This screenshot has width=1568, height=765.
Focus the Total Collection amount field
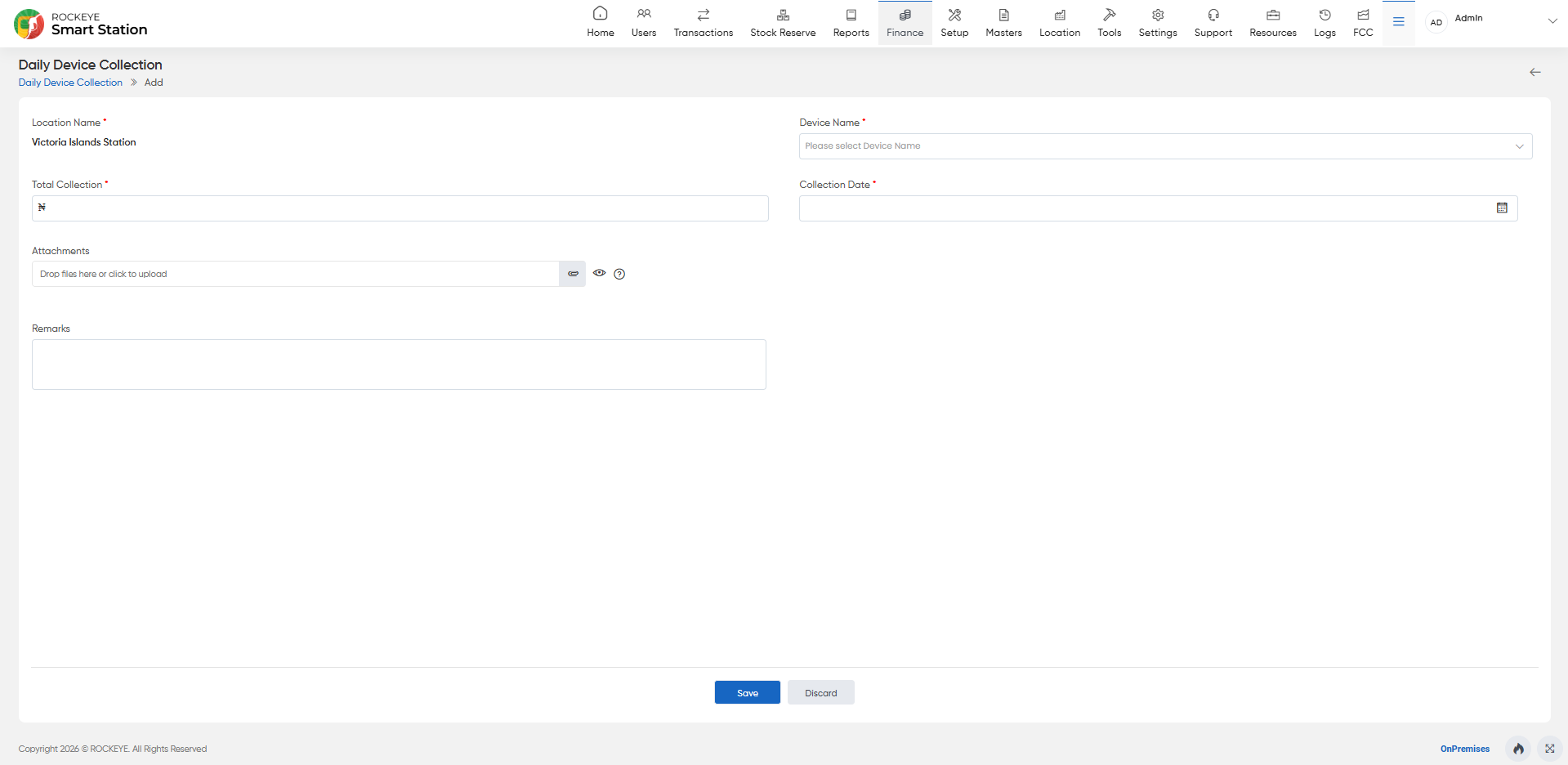click(x=400, y=208)
